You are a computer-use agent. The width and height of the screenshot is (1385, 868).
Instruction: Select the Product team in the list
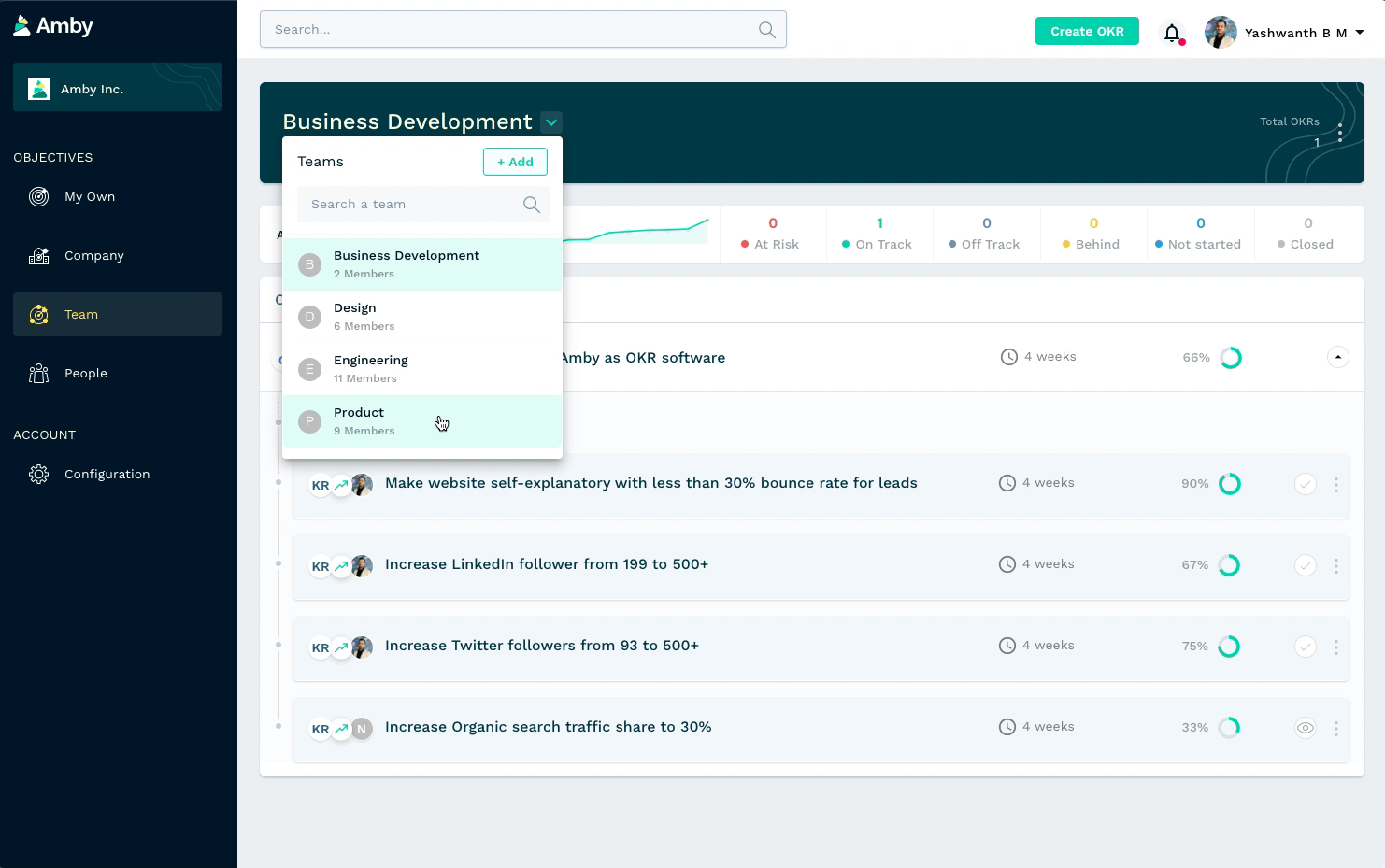422,421
